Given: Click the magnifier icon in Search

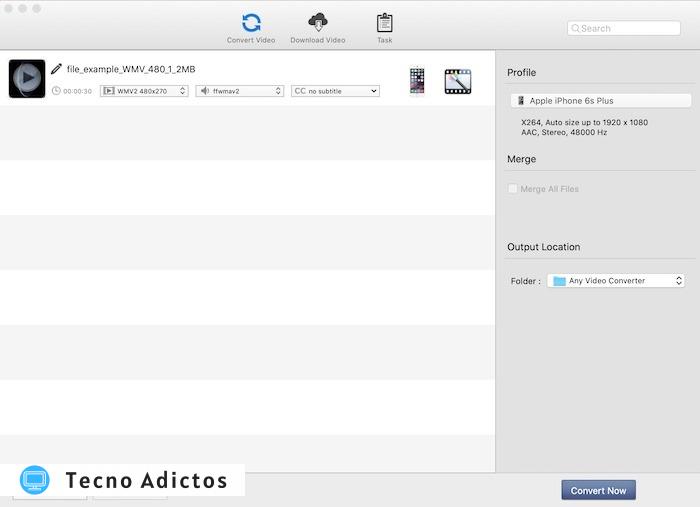Looking at the screenshot, I should 576,28.
